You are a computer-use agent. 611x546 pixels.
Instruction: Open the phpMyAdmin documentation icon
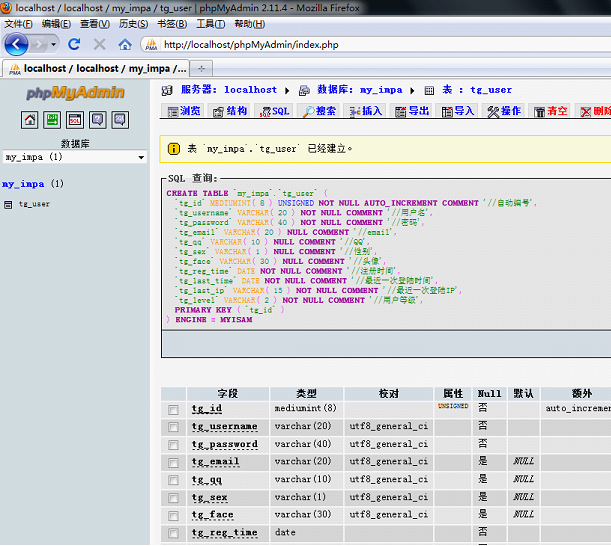[97, 120]
